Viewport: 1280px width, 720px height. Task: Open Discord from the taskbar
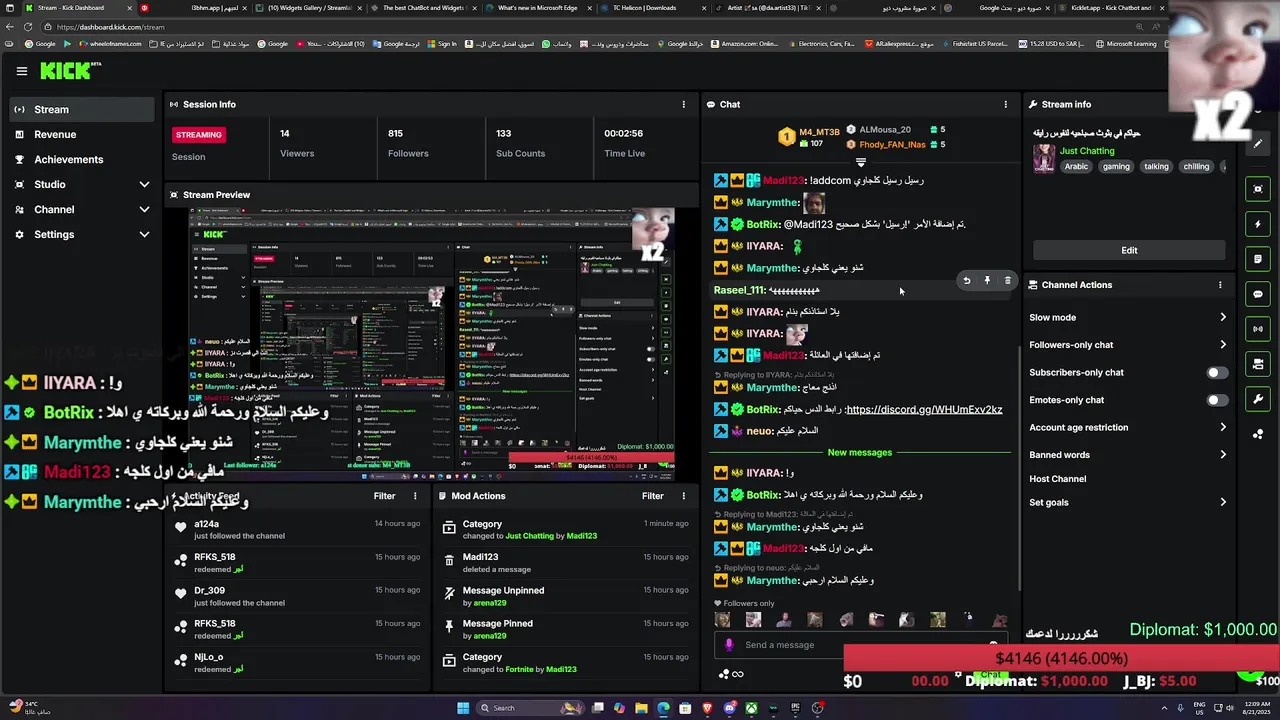pos(729,708)
